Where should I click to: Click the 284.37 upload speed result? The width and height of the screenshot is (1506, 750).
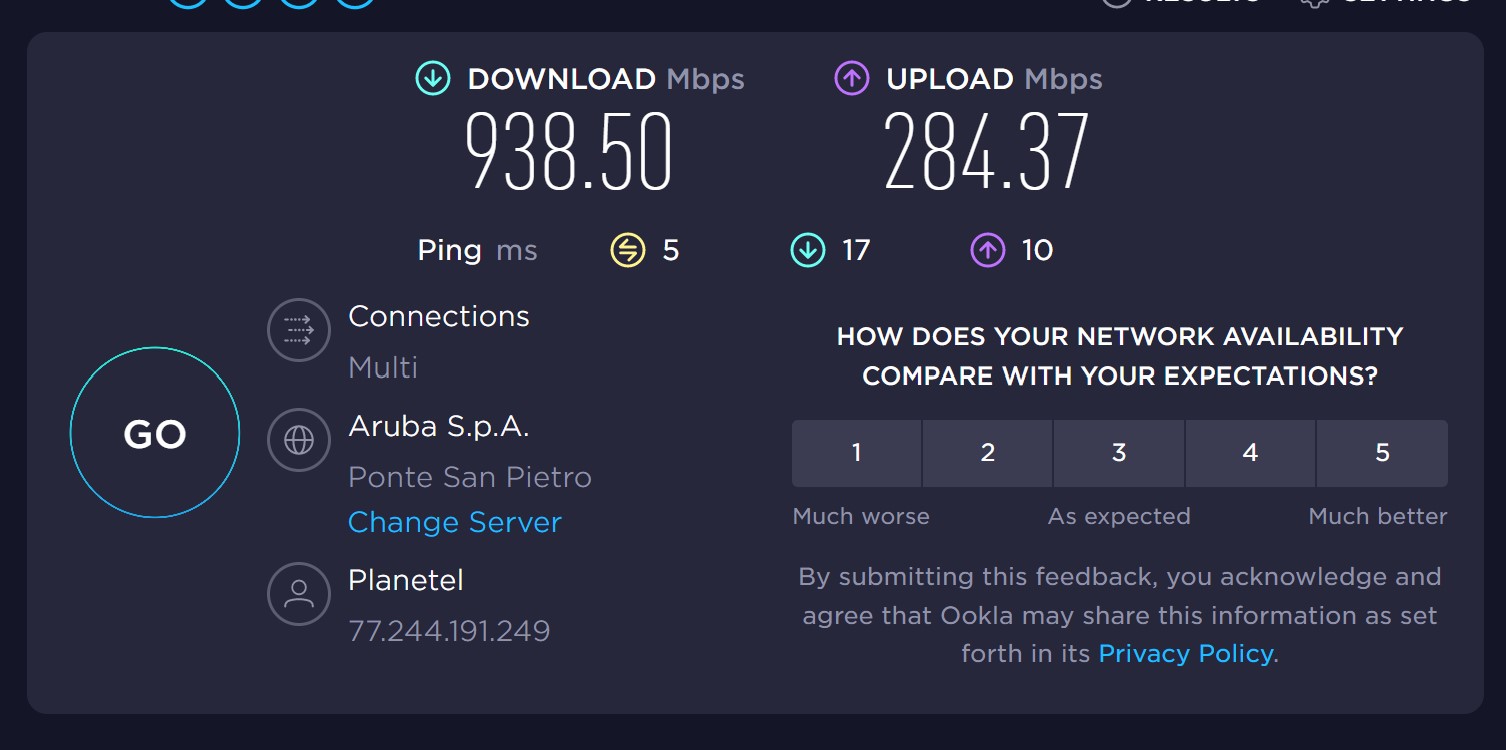click(986, 152)
